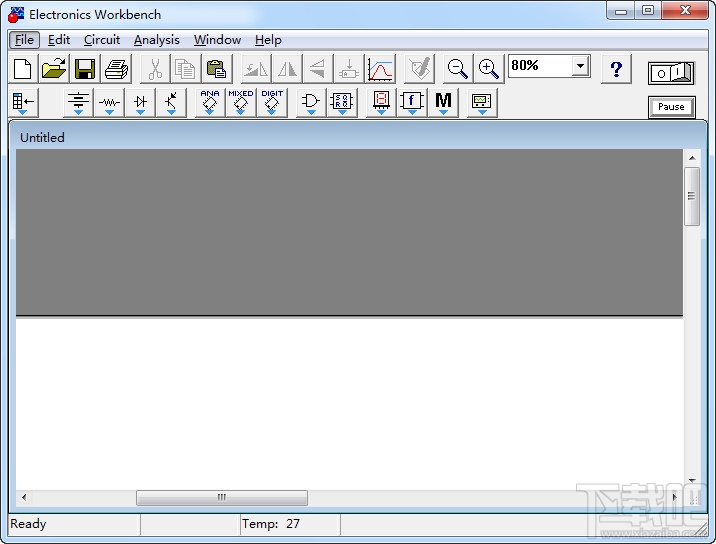Open the Diodes parts bin
Viewport: 716px width, 544px height.
140,103
